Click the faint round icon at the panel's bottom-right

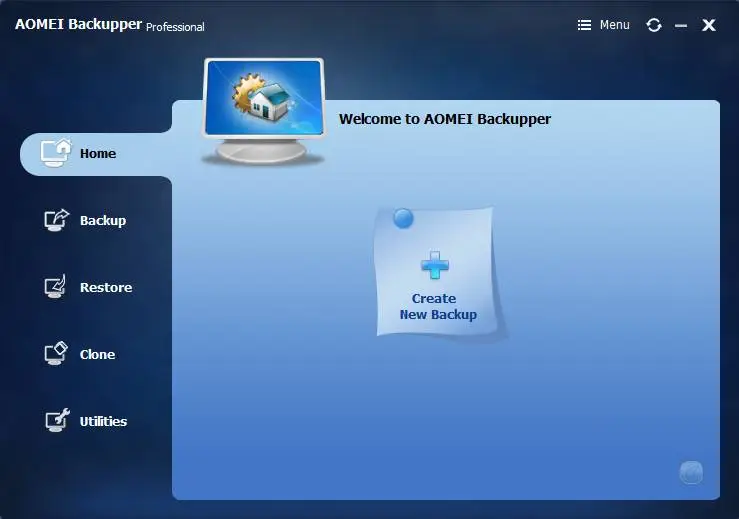coord(691,472)
